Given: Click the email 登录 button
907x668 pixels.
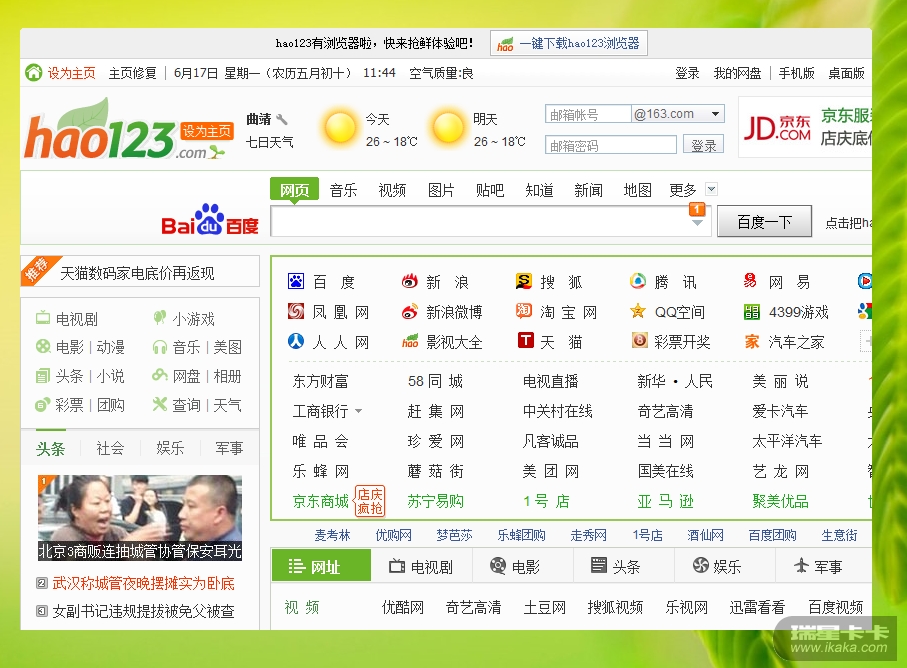Looking at the screenshot, I should pyautogui.click(x=703, y=145).
